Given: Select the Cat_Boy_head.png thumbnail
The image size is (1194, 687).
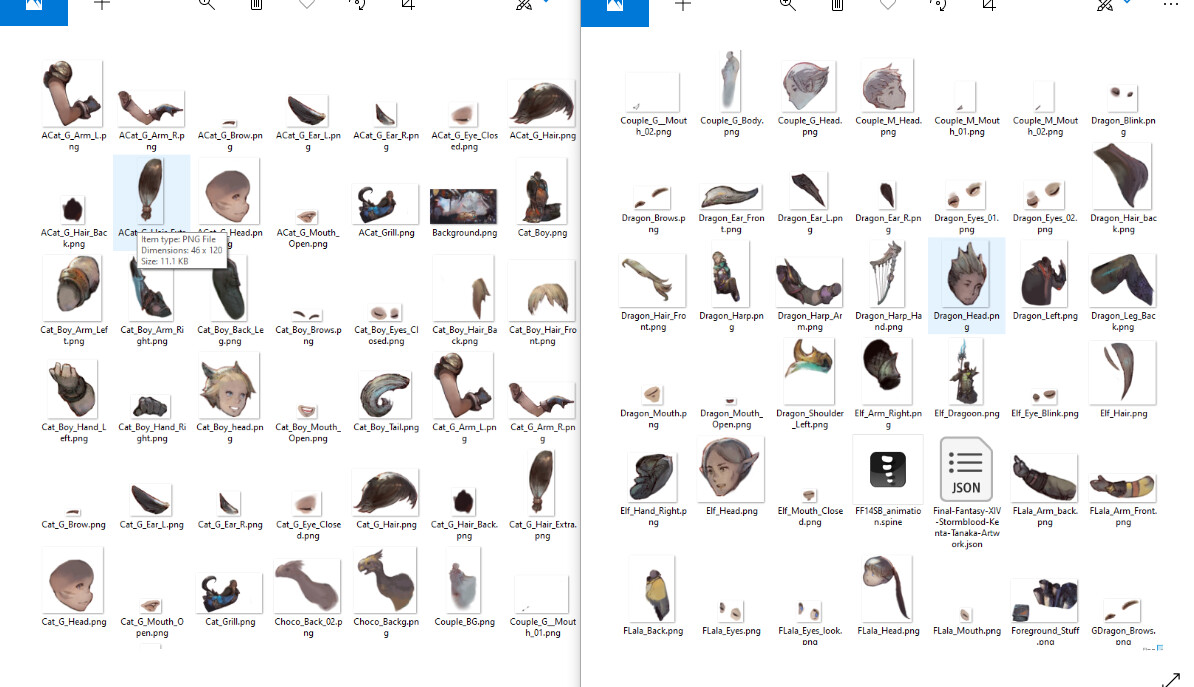Looking at the screenshot, I should (x=228, y=386).
